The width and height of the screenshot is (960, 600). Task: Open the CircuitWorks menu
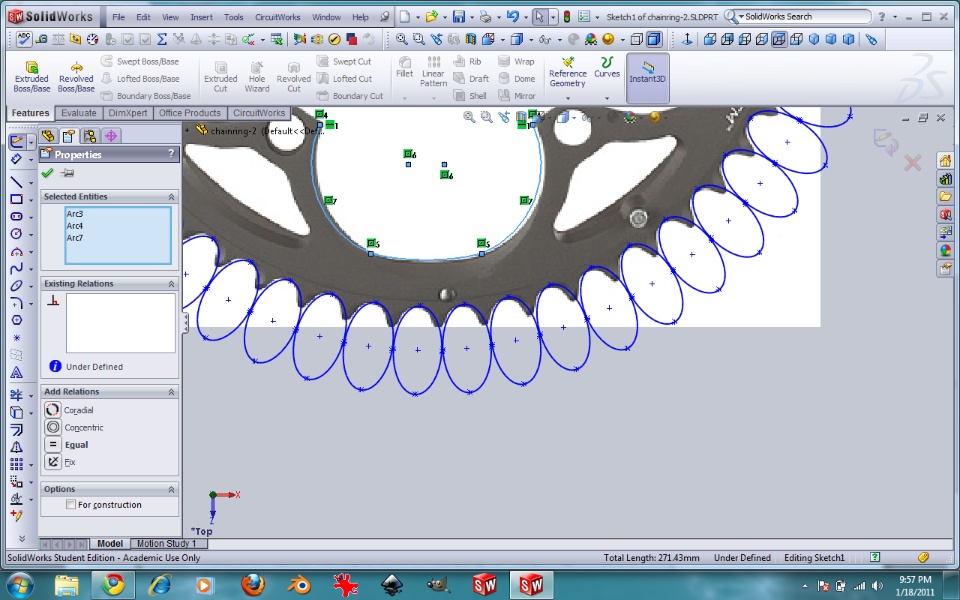277,17
